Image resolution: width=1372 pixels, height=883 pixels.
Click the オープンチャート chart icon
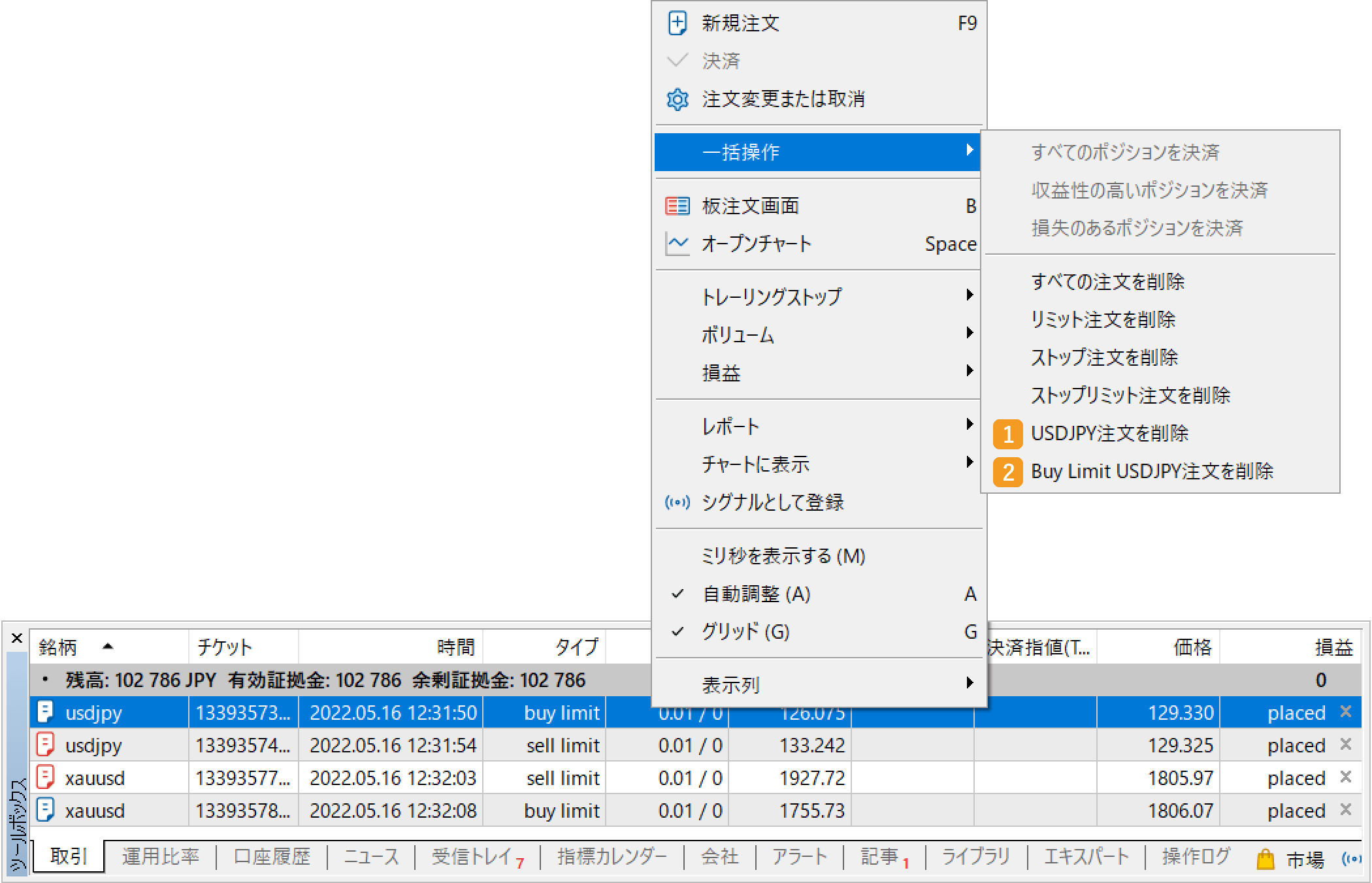click(x=678, y=244)
